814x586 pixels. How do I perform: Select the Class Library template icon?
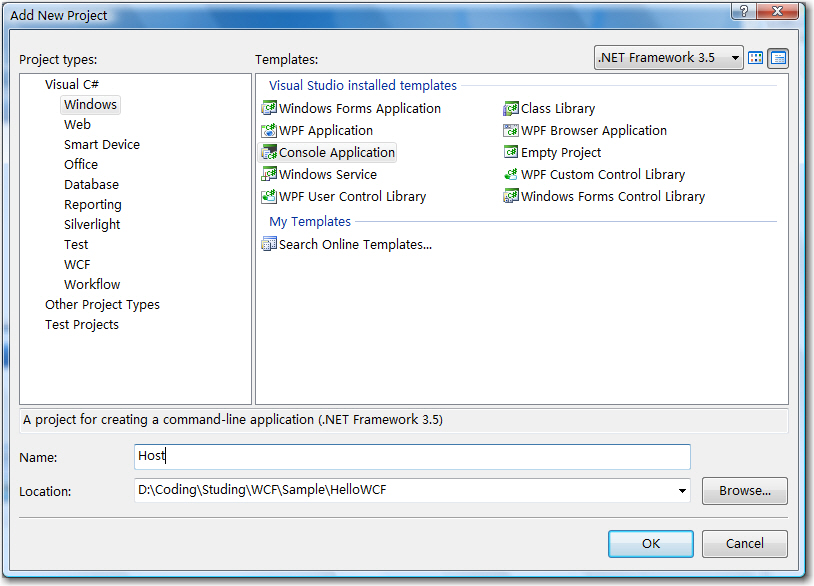pyautogui.click(x=511, y=108)
